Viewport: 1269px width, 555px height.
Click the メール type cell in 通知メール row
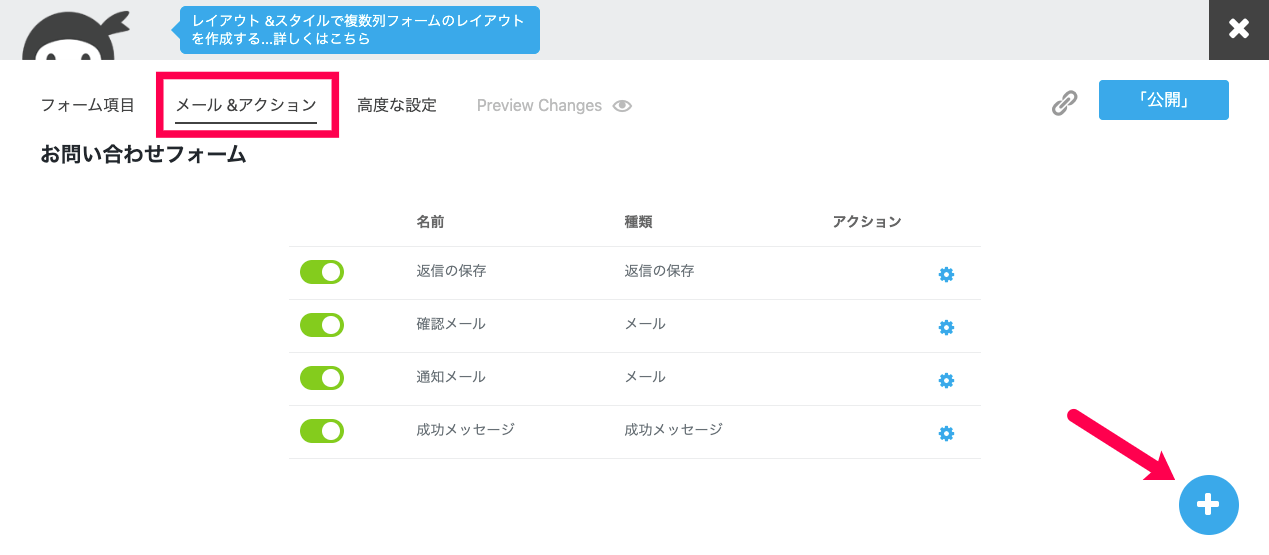pos(646,377)
